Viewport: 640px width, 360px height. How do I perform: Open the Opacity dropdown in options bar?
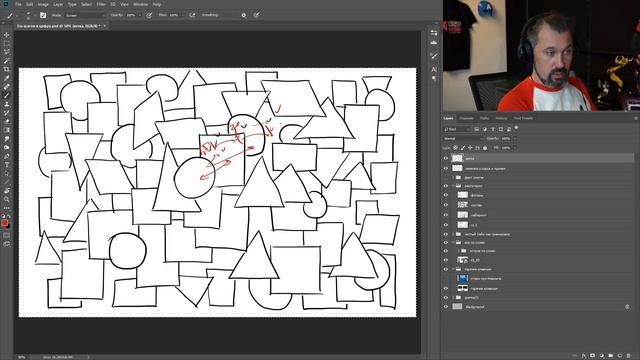[x=140, y=15]
